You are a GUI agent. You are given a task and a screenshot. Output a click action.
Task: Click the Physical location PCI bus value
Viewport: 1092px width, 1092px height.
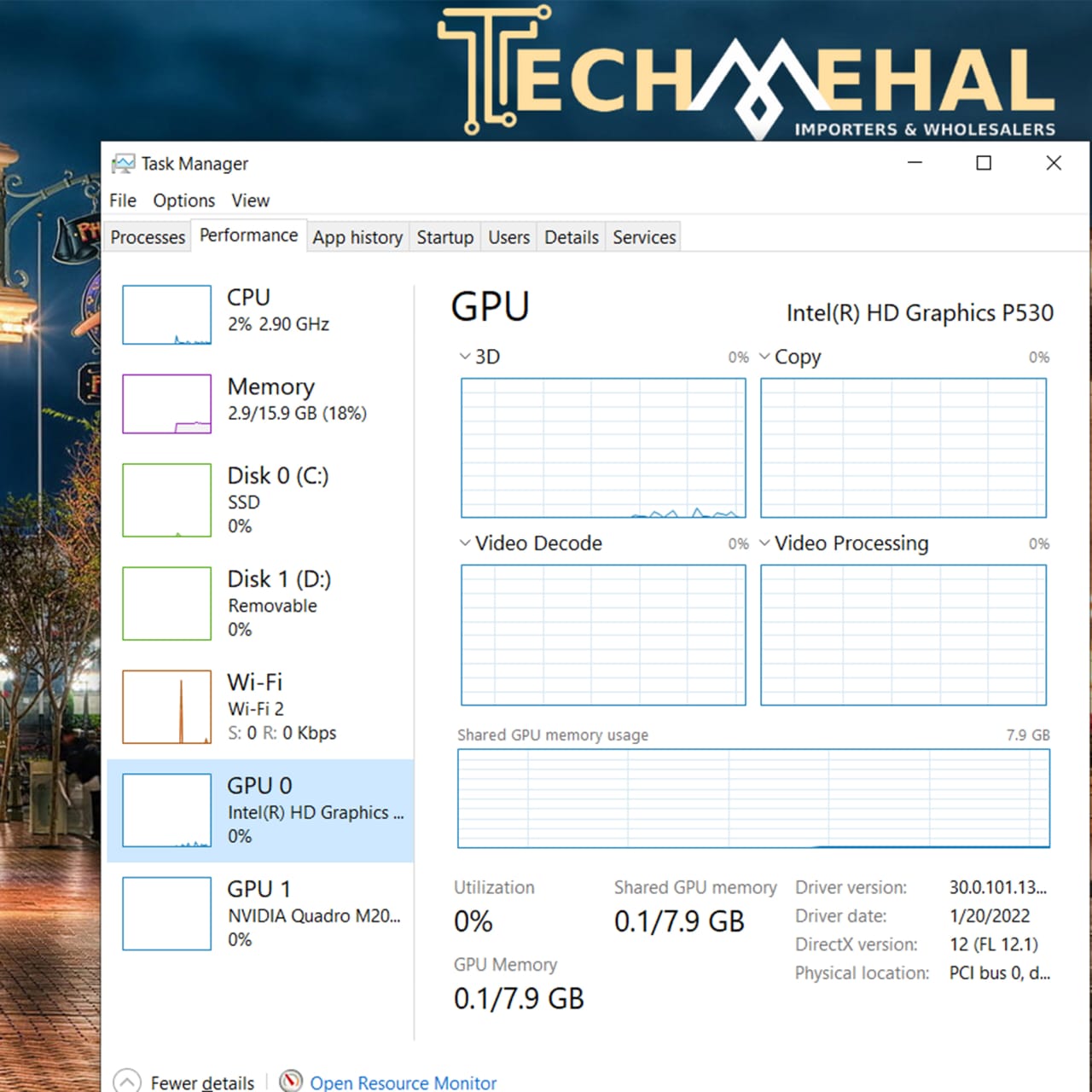[x=1000, y=973]
